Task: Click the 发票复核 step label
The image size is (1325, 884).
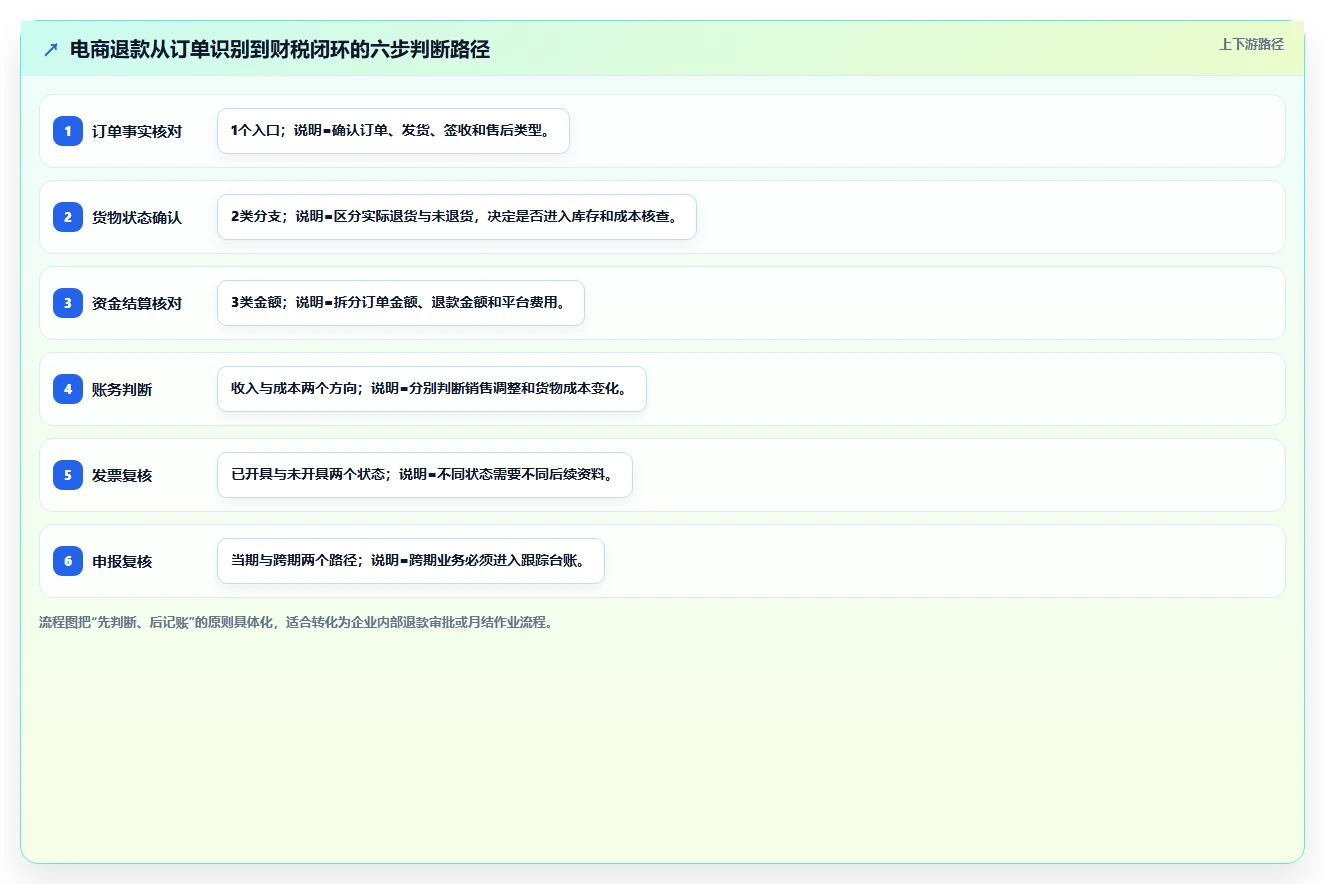Action: pos(122,476)
